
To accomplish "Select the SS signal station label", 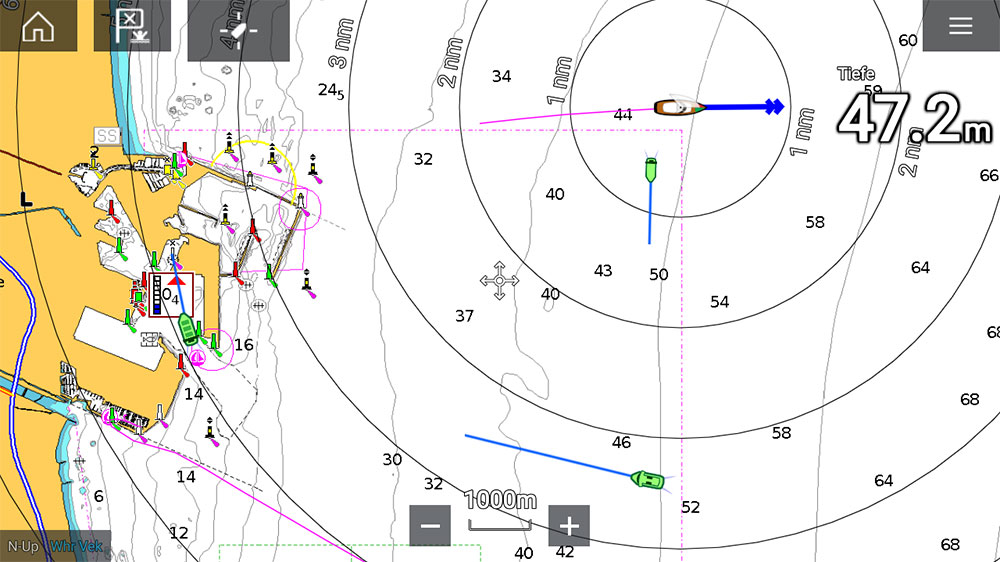I will tap(107, 135).
